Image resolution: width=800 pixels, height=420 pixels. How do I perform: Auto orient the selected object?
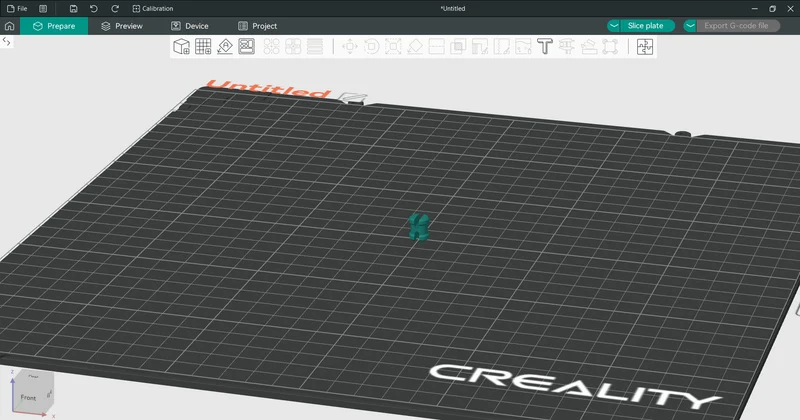[224, 46]
